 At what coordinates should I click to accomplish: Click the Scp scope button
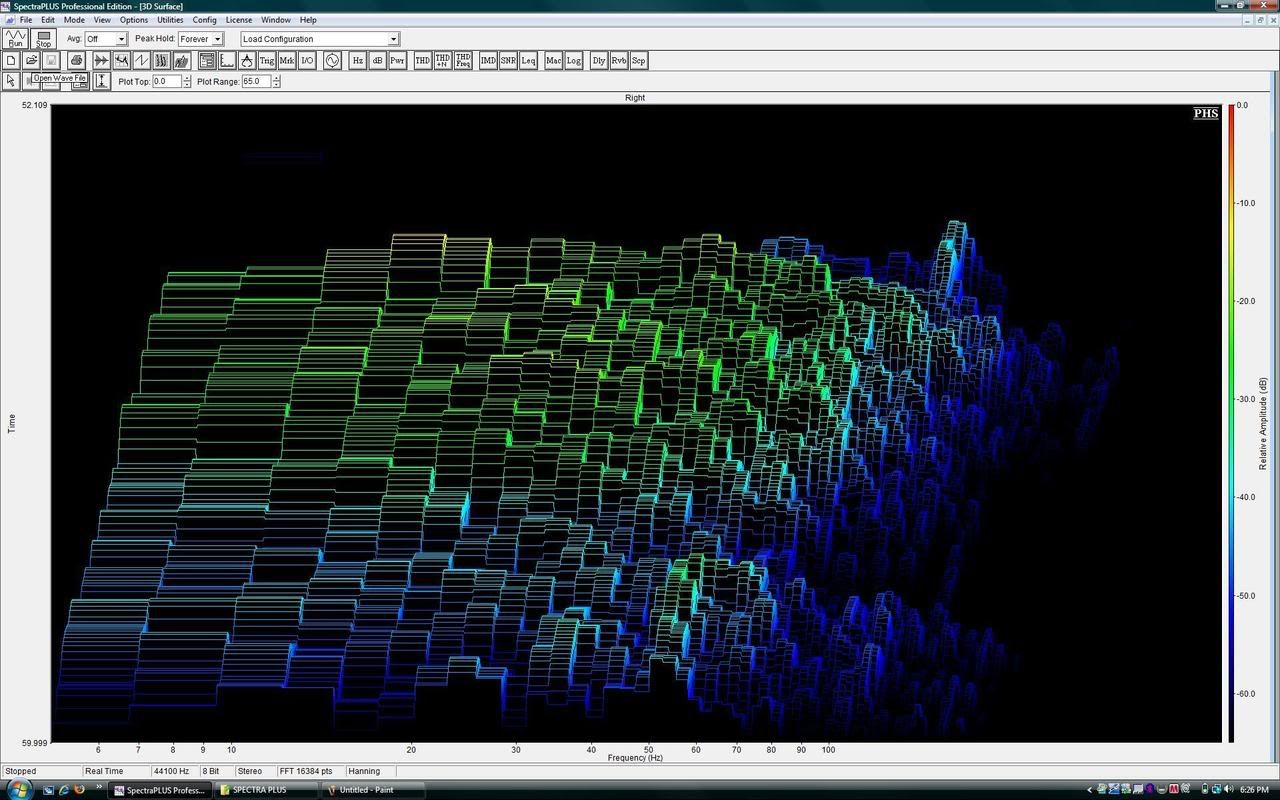[639, 61]
